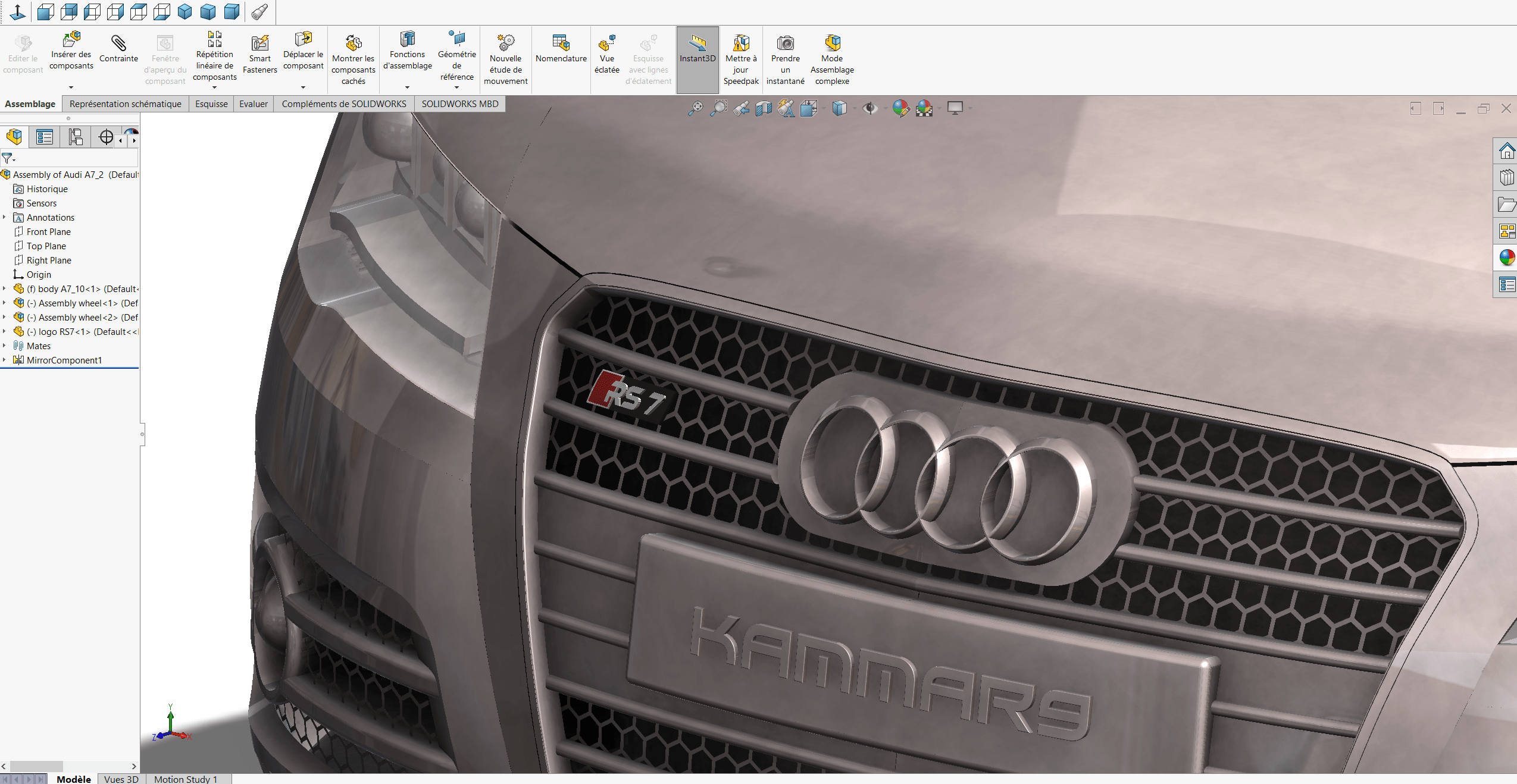Click Zoom to Fit magnifier icon
This screenshot has height=784, width=1517.
[x=696, y=108]
